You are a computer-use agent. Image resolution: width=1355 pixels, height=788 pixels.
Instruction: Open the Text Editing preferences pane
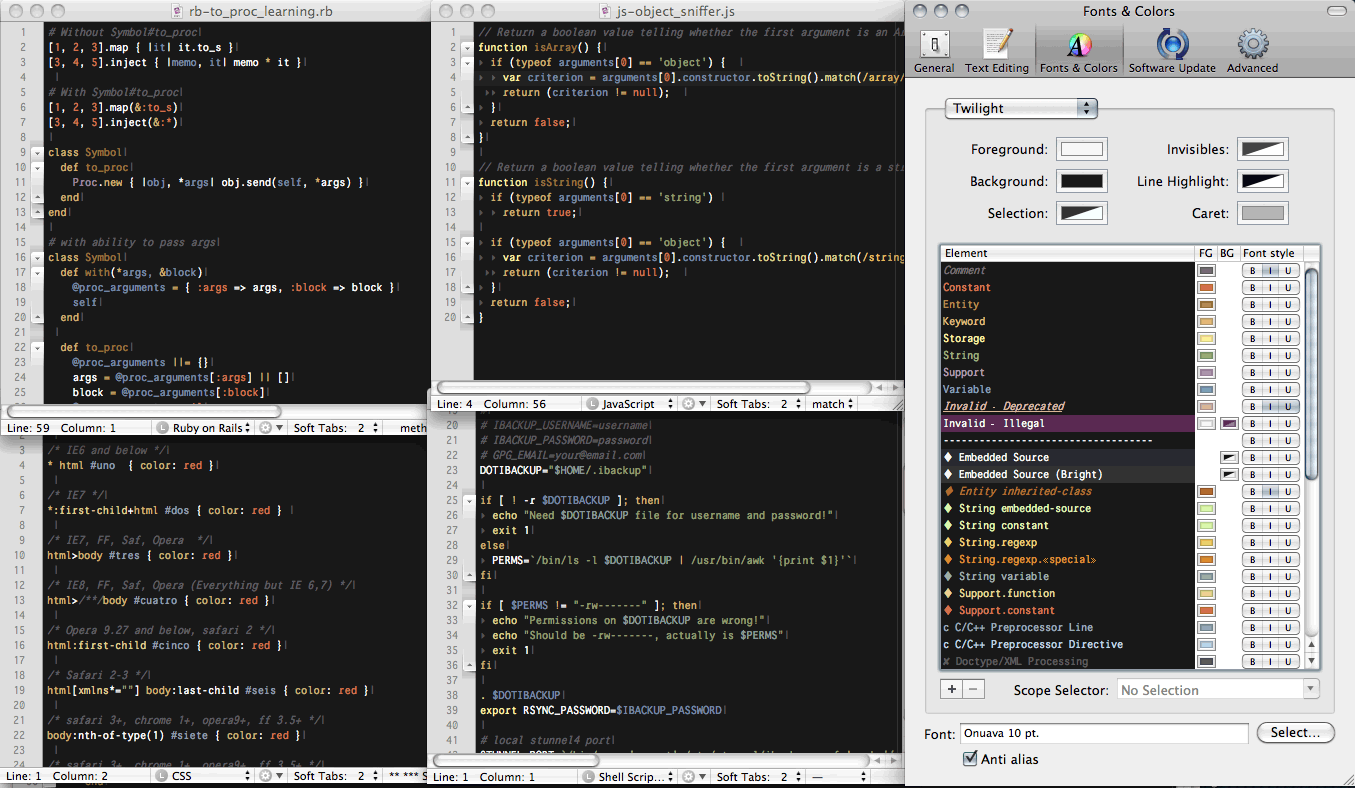coord(996,52)
